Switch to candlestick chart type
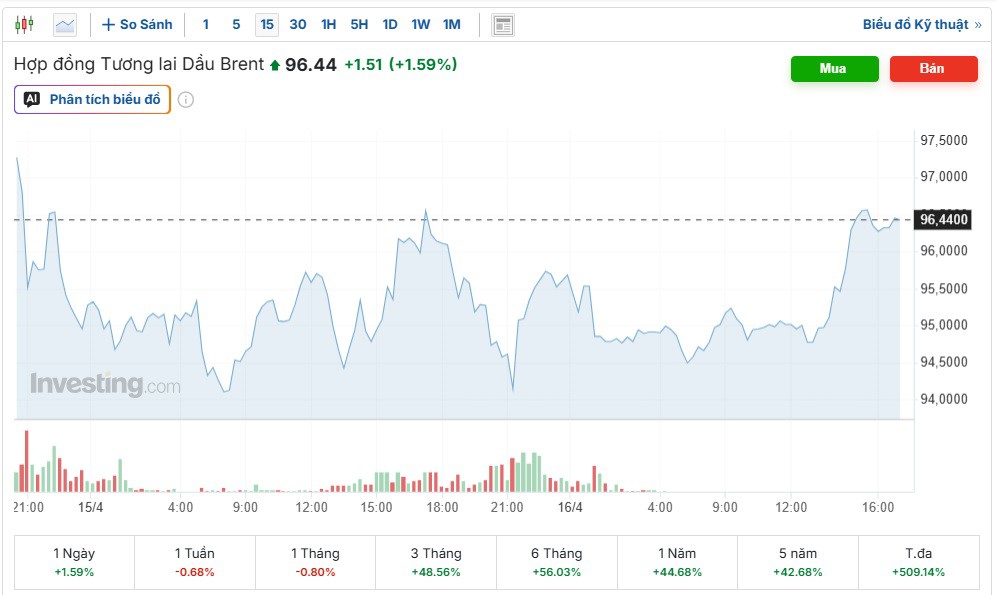Viewport: 996px width, 595px height. 24,24
